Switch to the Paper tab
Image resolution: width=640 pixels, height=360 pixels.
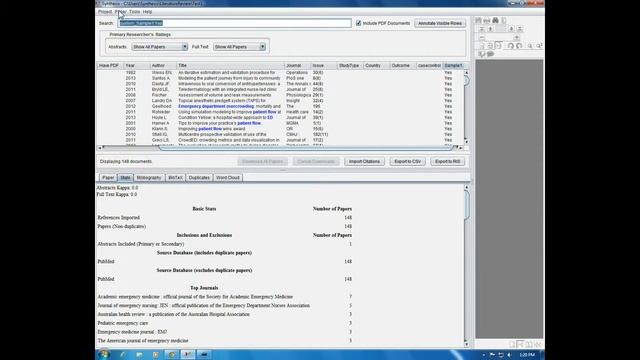(108, 178)
